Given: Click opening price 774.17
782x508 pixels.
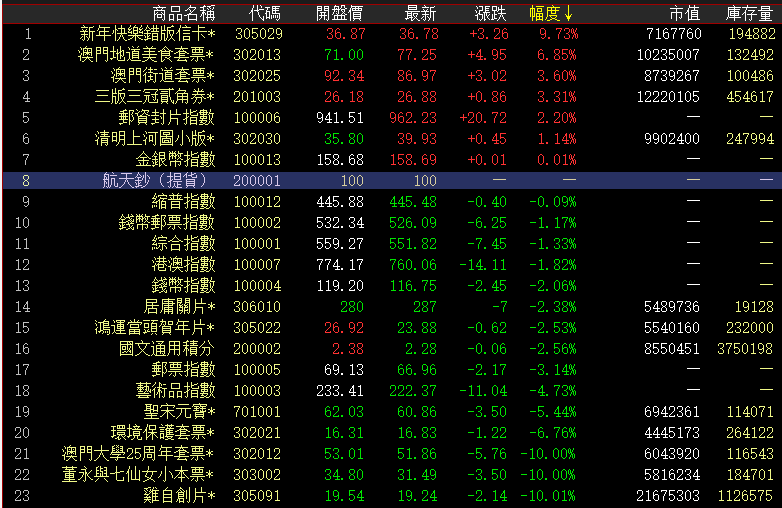Looking at the screenshot, I should (340, 265).
